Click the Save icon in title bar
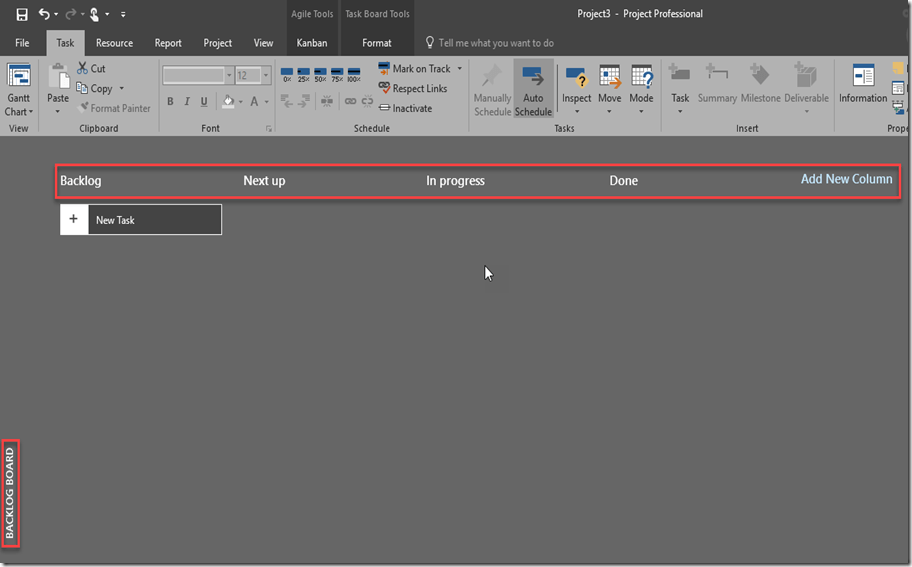This screenshot has height=567, width=912. click(x=22, y=14)
